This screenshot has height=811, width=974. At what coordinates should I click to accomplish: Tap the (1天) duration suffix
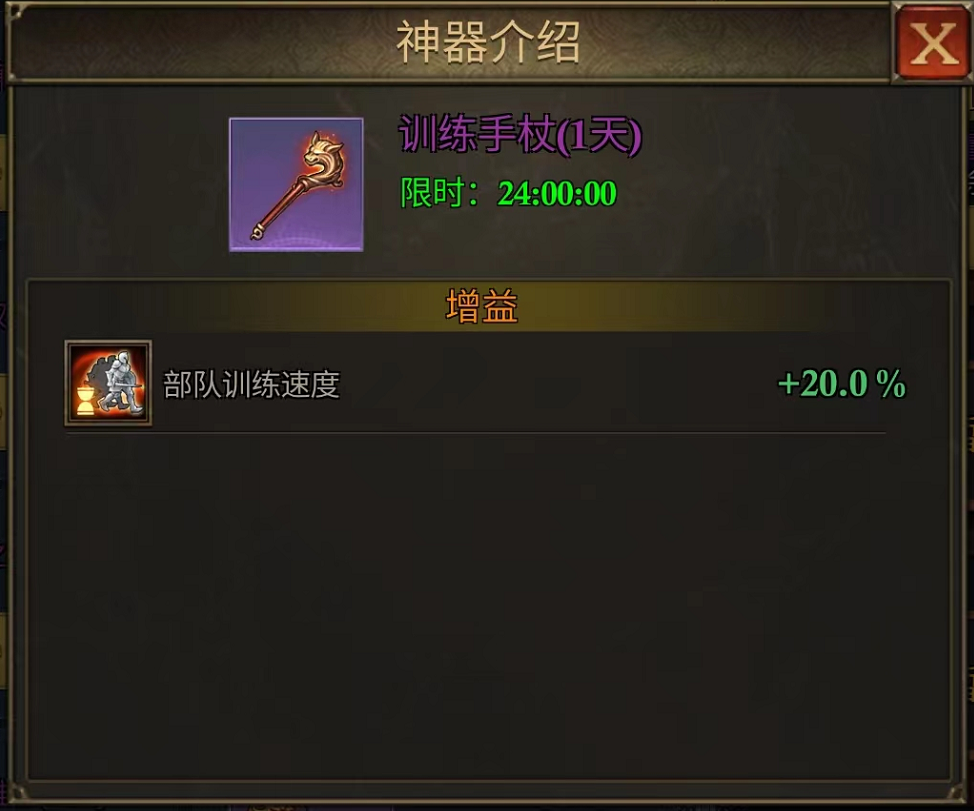coord(599,135)
